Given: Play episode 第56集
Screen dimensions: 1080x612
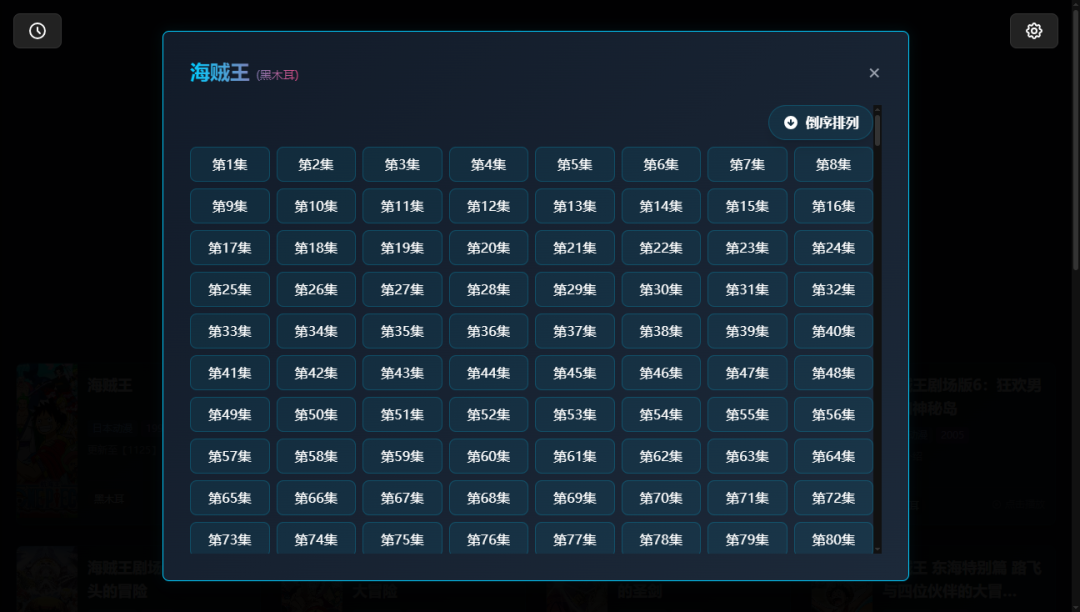Looking at the screenshot, I should point(833,414).
